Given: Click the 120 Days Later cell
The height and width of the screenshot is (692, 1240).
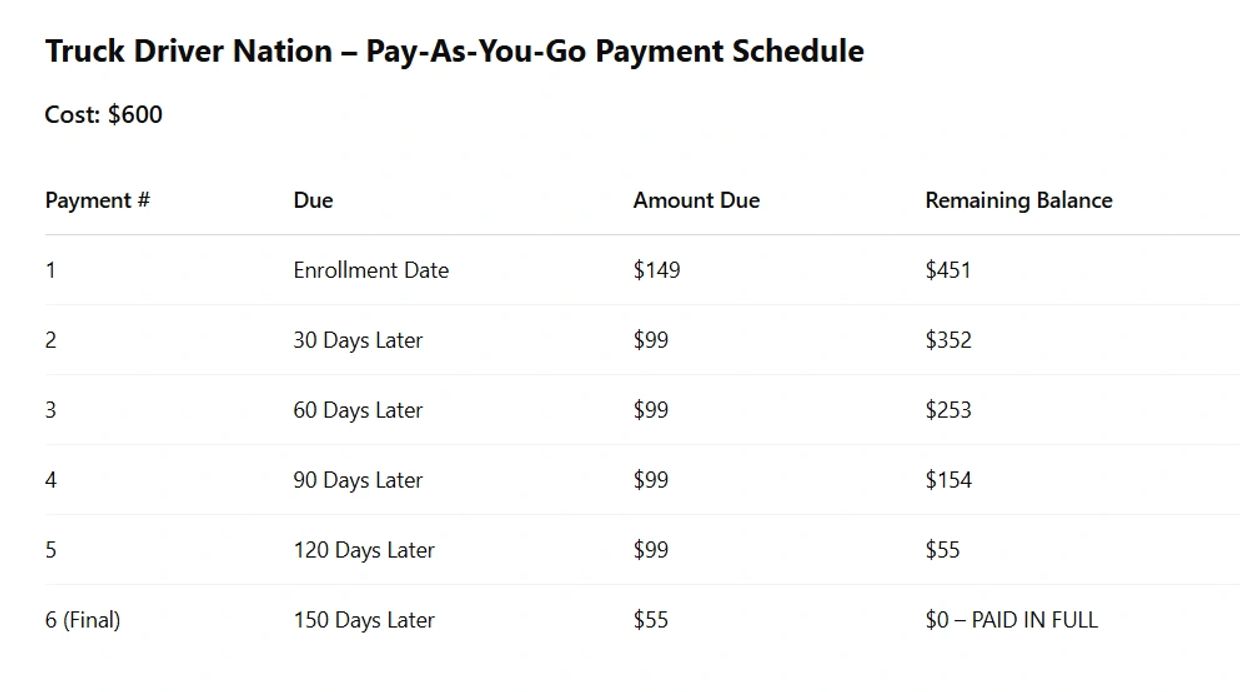Looking at the screenshot, I should (364, 550).
